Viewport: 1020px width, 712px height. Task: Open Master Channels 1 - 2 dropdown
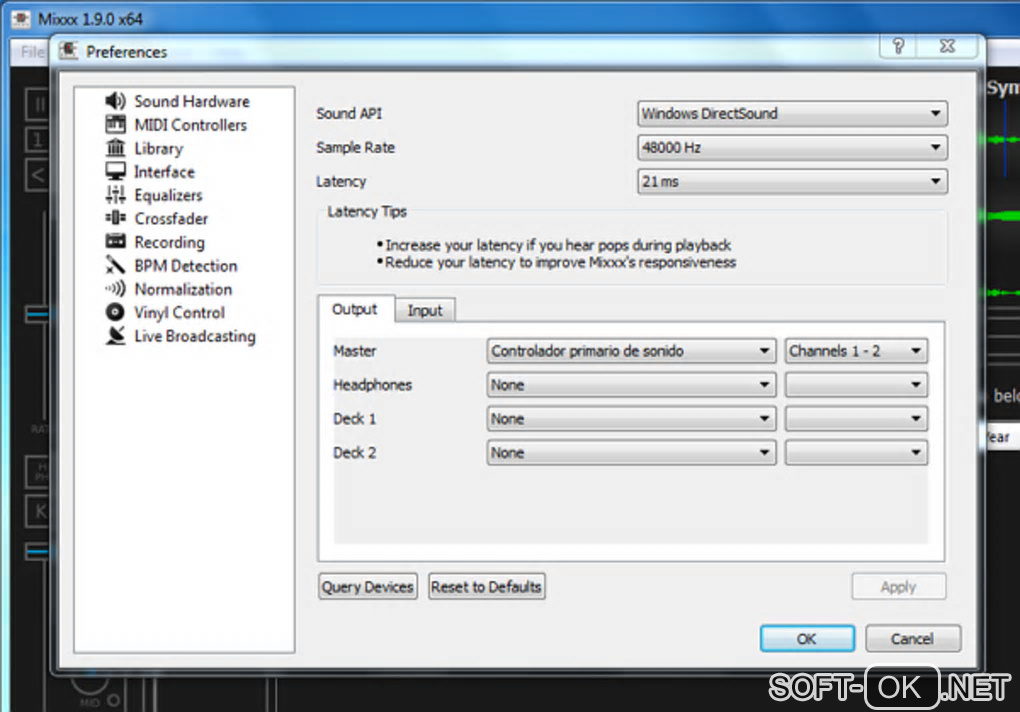(856, 351)
